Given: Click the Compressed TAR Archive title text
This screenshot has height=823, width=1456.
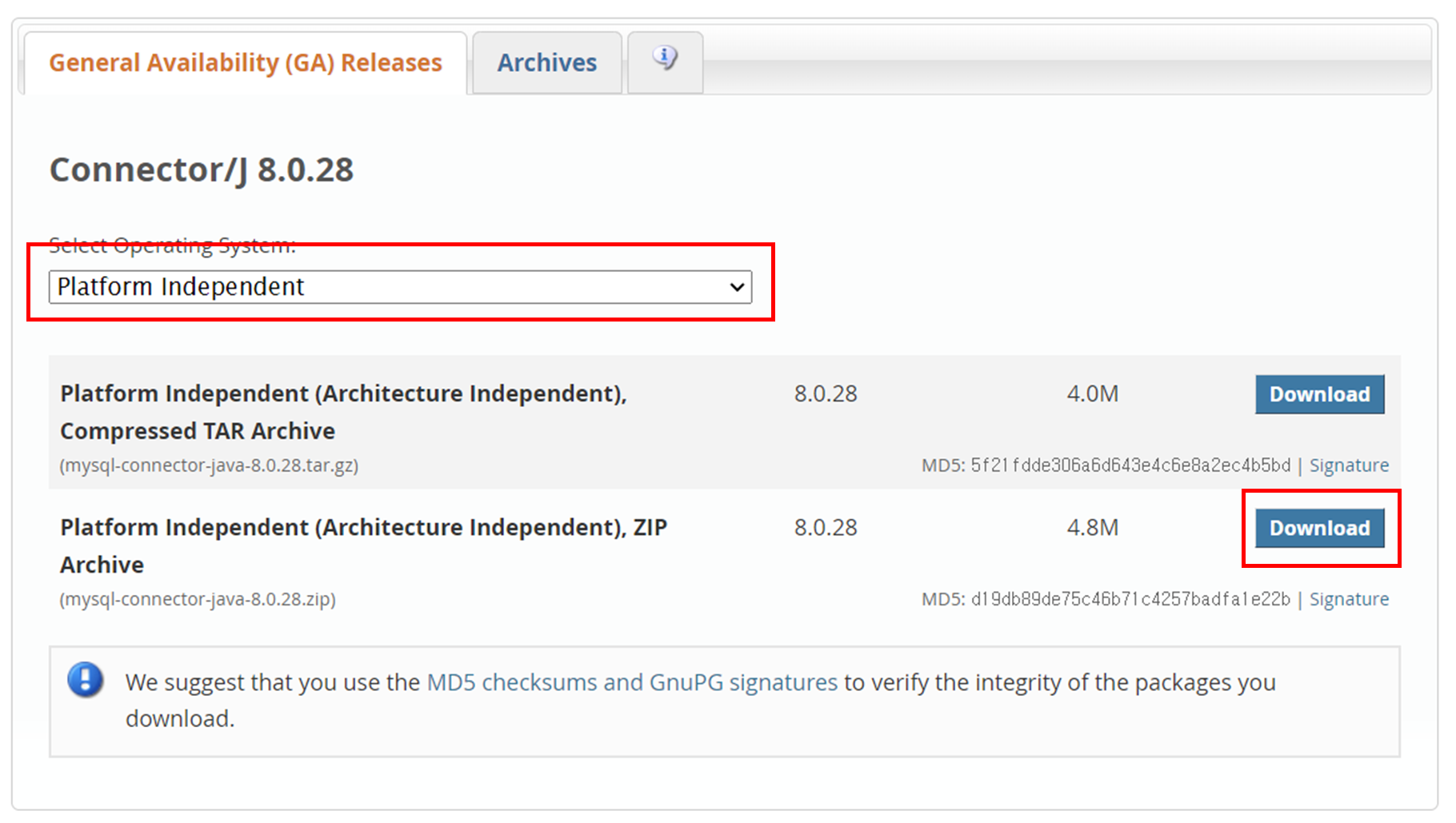Looking at the screenshot, I should point(344,412).
